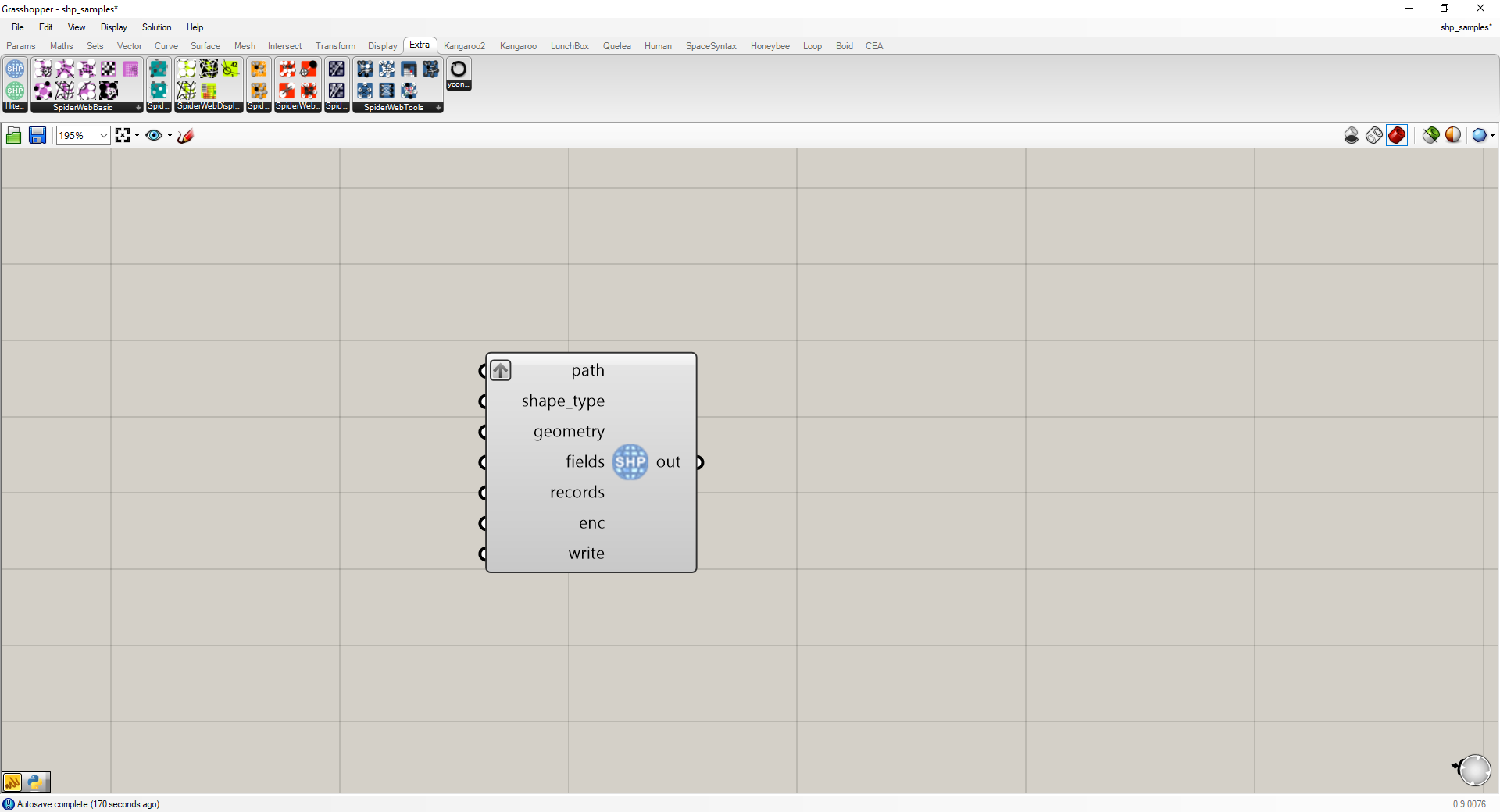Screen dimensions: 1500x812
Task: Open a file using the folder toolbar icon
Action: click(x=13, y=135)
